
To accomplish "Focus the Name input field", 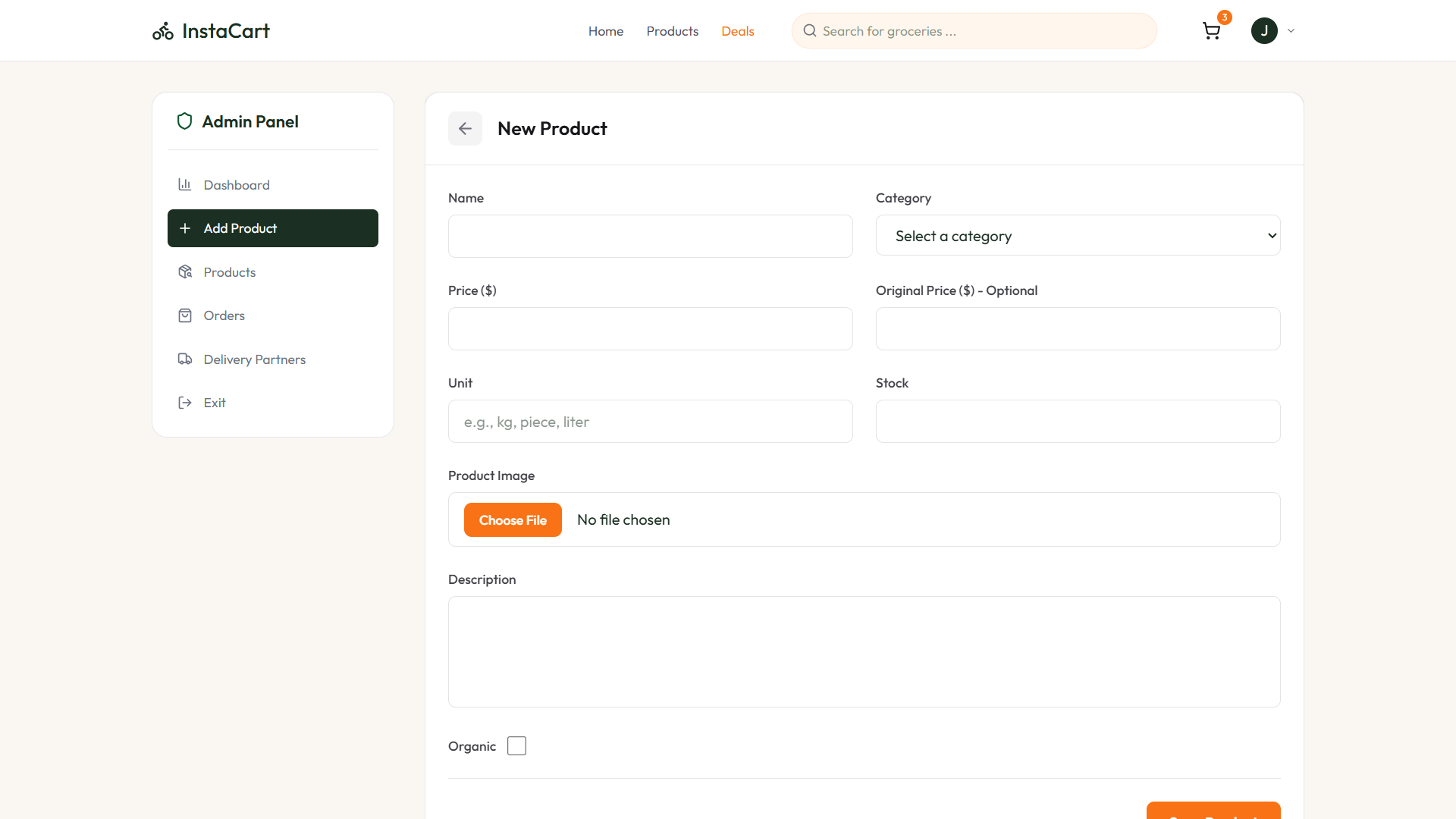I will point(651,236).
